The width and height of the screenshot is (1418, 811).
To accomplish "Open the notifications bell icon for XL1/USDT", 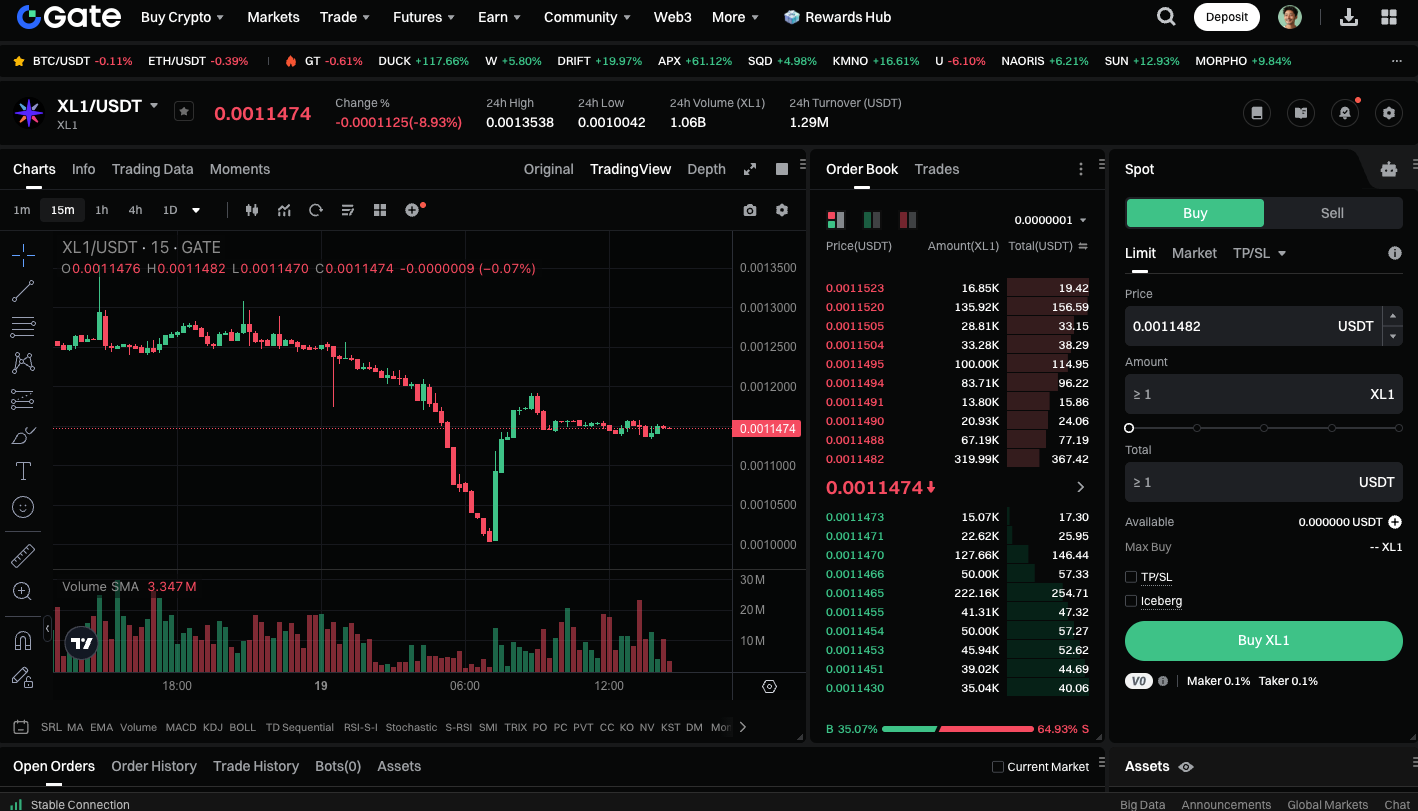I will click(1345, 113).
